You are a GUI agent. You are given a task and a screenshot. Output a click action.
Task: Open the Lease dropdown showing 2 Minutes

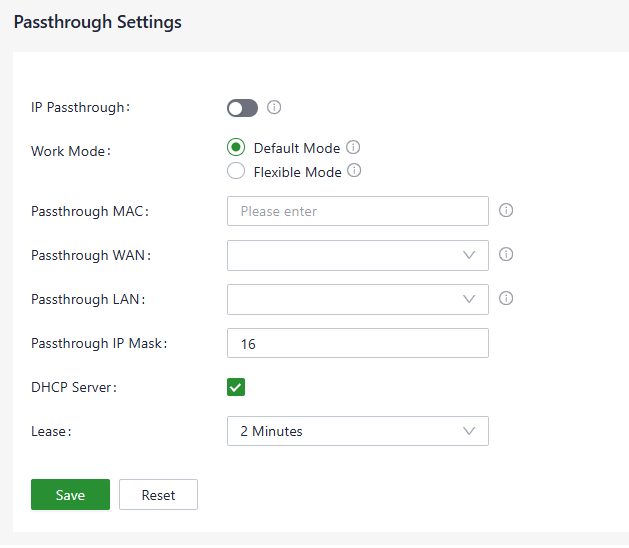(357, 431)
